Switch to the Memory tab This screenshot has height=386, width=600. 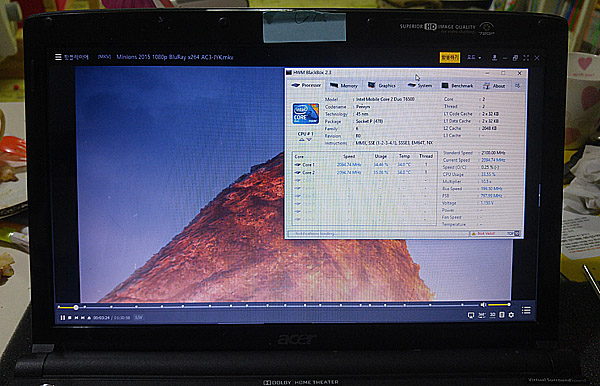pos(344,85)
